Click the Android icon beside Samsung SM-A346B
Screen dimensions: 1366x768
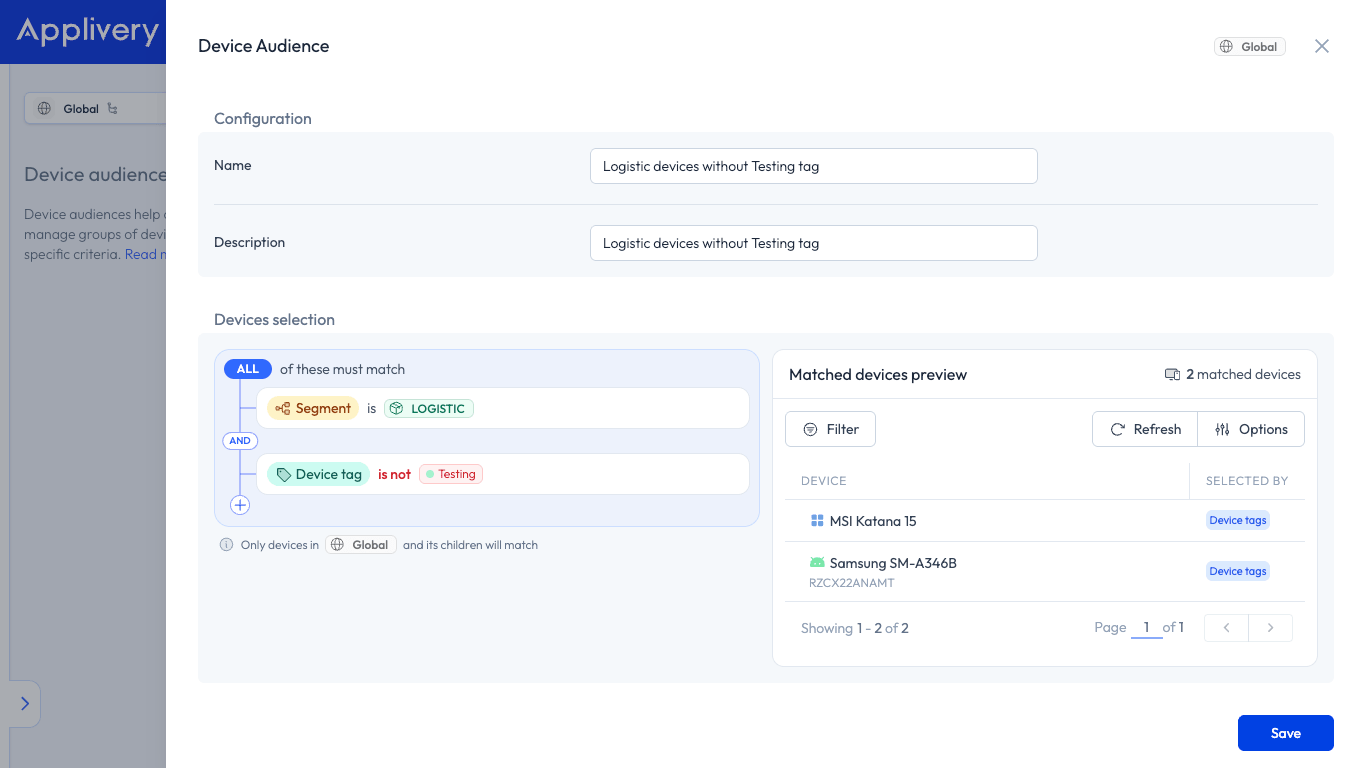[x=817, y=563]
